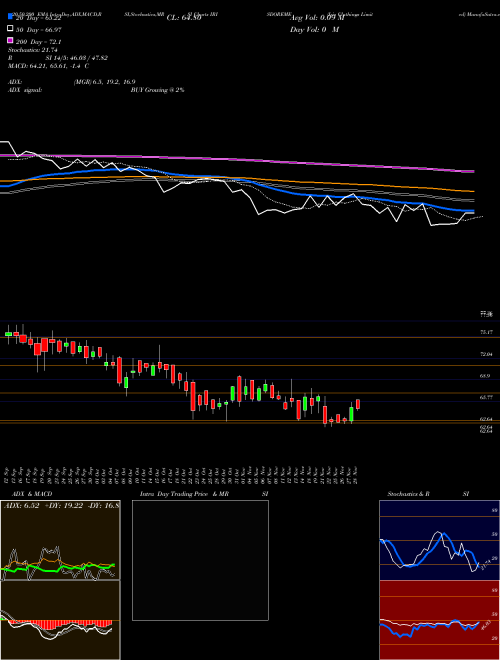Click the thick blue 20-day average line end

click(471, 210)
